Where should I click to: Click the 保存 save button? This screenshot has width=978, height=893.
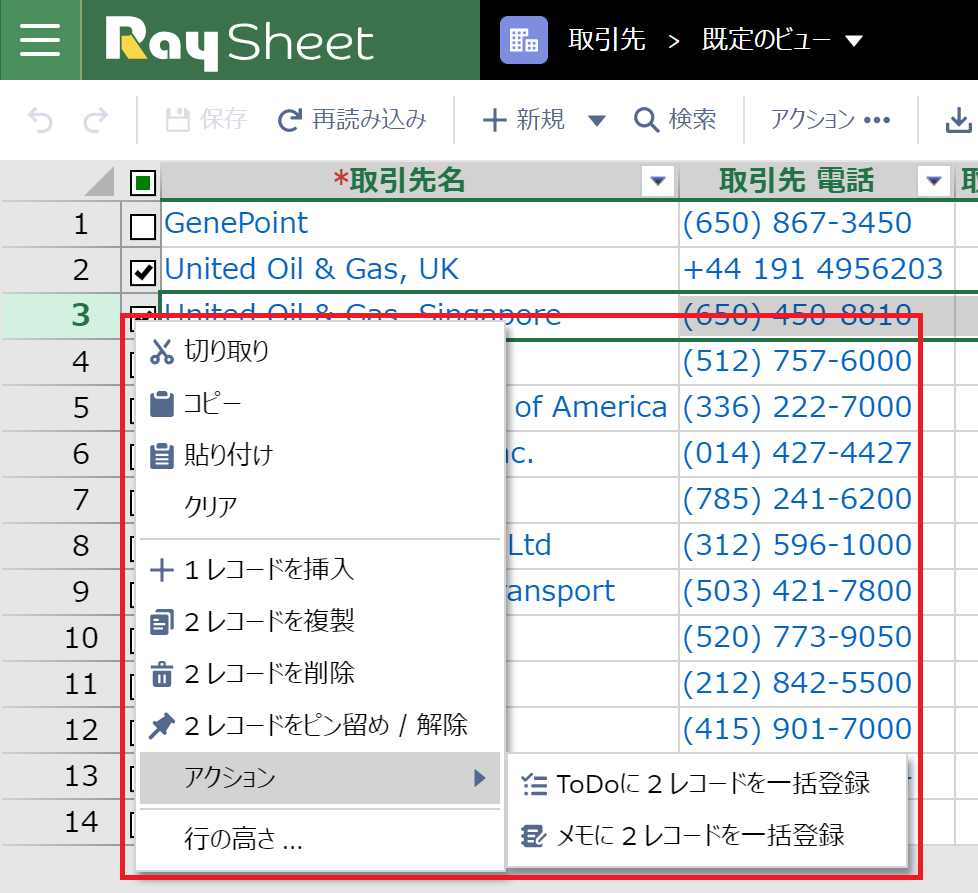click(206, 119)
